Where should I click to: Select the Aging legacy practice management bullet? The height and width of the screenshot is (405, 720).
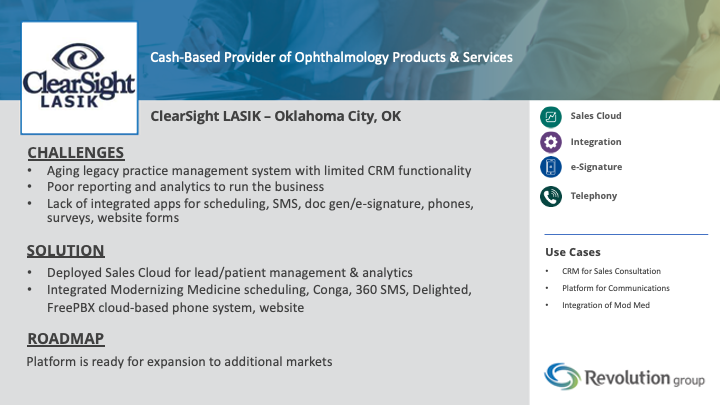click(x=259, y=171)
